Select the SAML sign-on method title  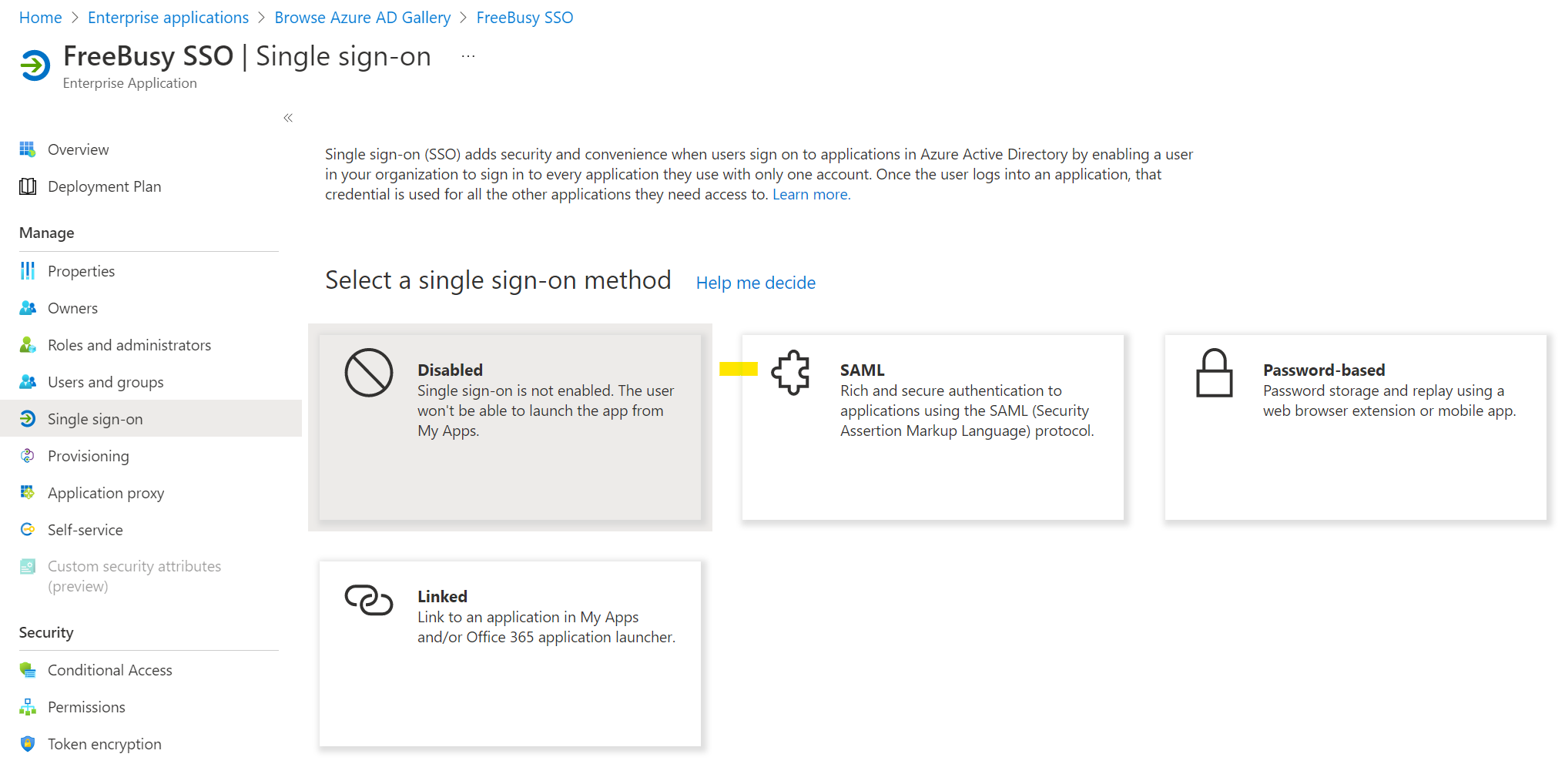863,370
